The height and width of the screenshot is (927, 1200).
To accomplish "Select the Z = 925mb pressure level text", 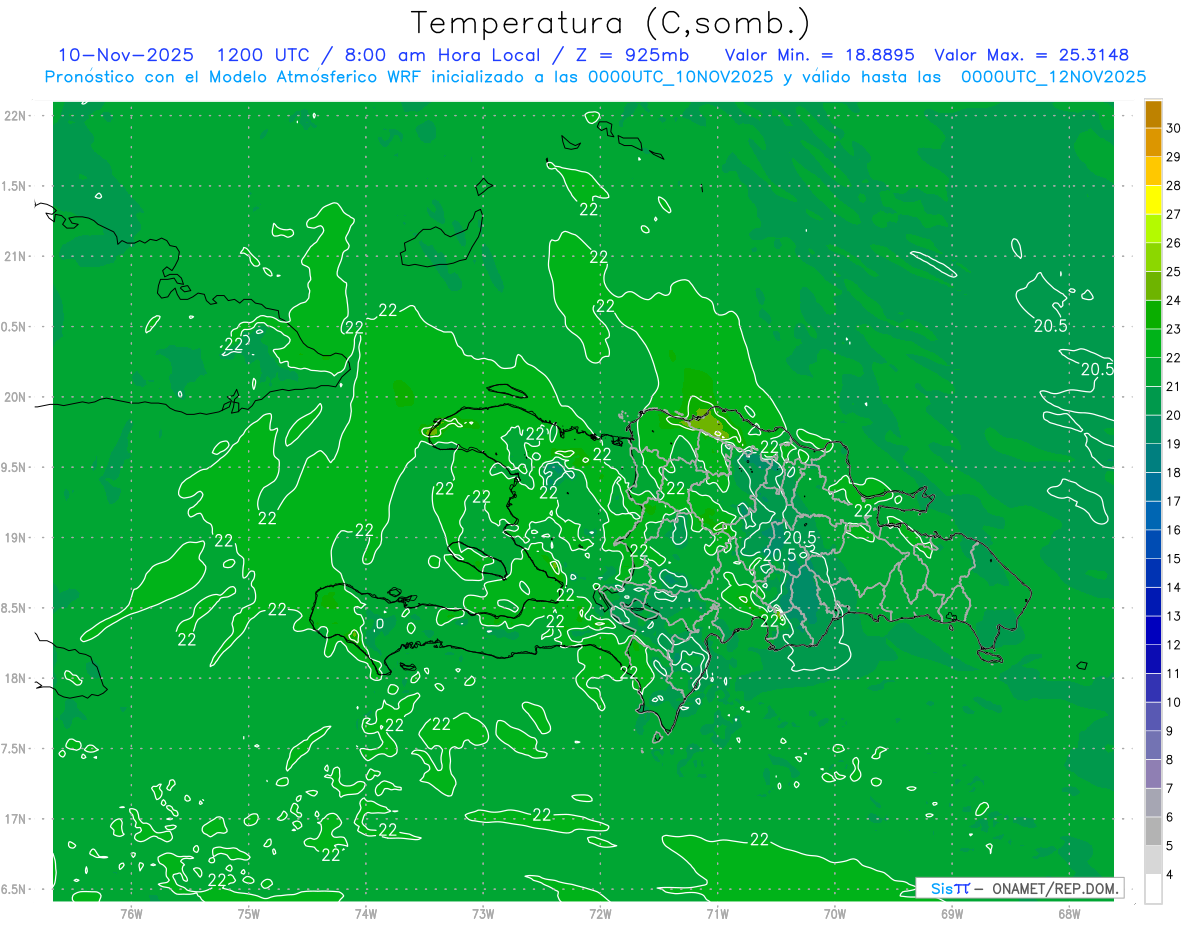I will [627, 56].
